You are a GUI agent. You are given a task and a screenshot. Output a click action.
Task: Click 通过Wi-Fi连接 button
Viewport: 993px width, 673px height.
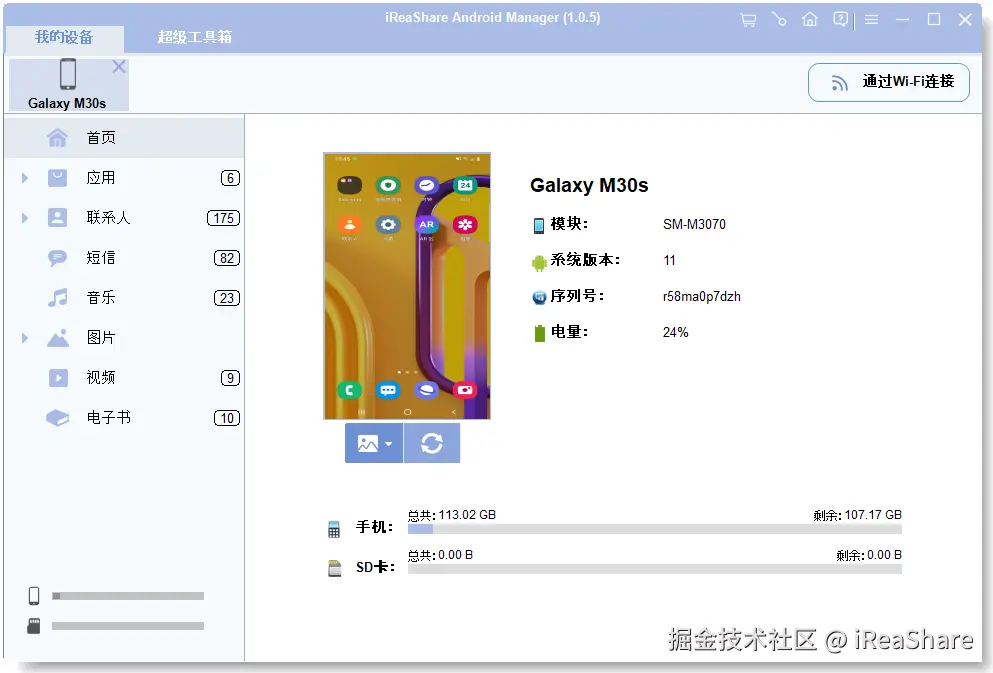[x=889, y=82]
